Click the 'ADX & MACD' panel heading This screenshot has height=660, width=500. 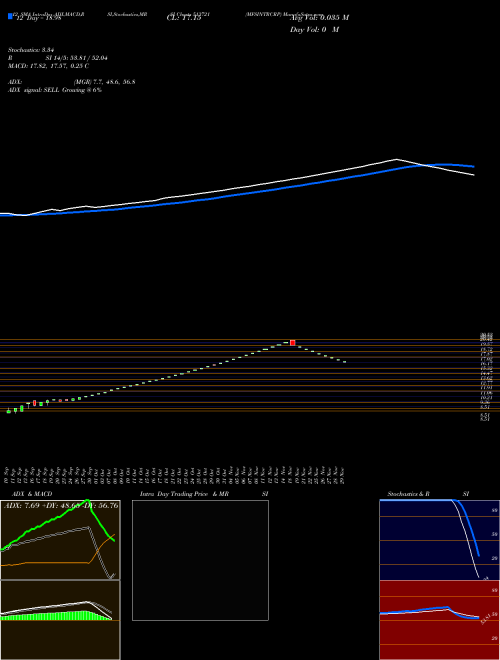[32, 494]
